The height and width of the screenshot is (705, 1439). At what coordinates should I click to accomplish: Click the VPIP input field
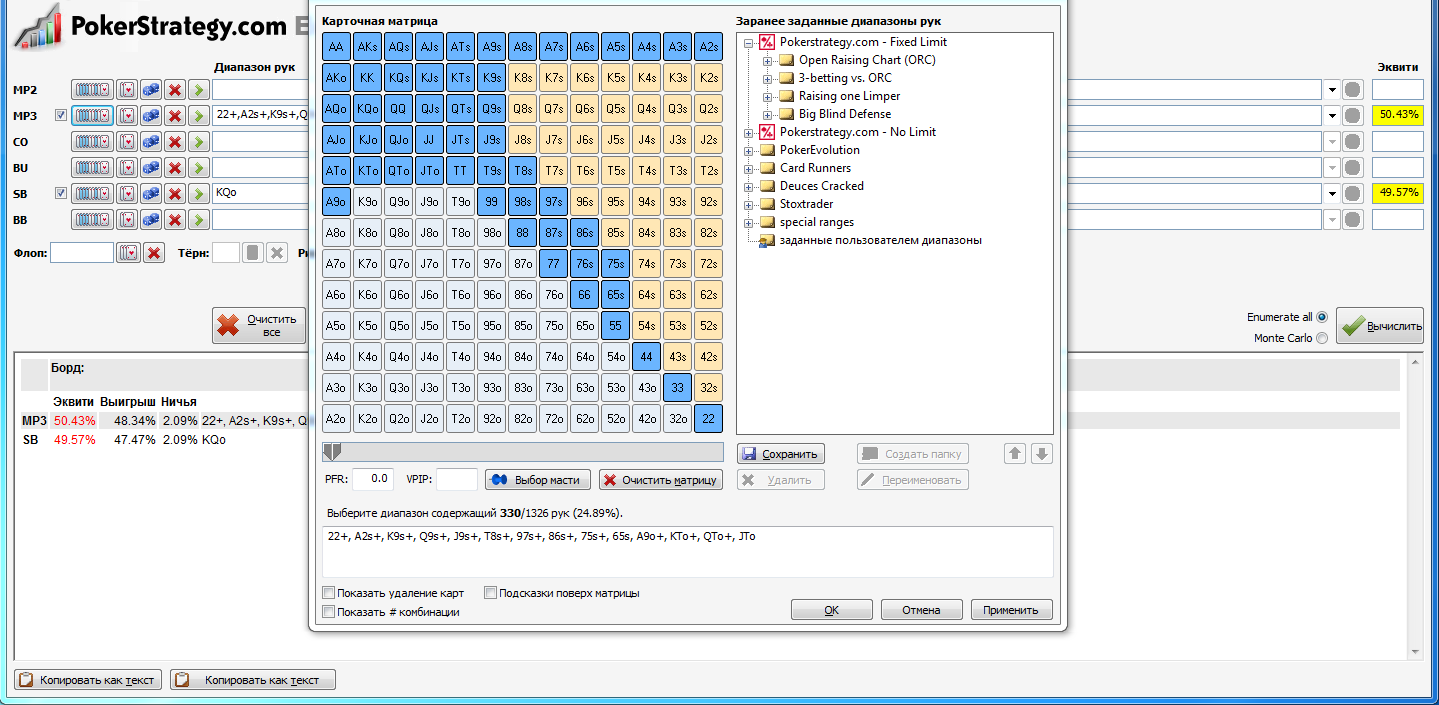pyautogui.click(x=457, y=479)
